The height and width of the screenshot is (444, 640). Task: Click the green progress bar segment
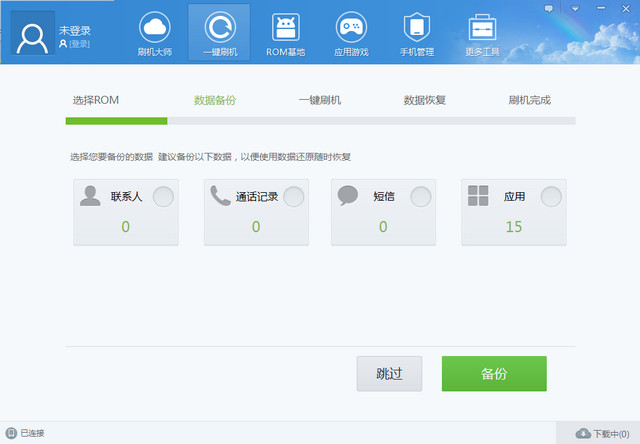[116, 121]
